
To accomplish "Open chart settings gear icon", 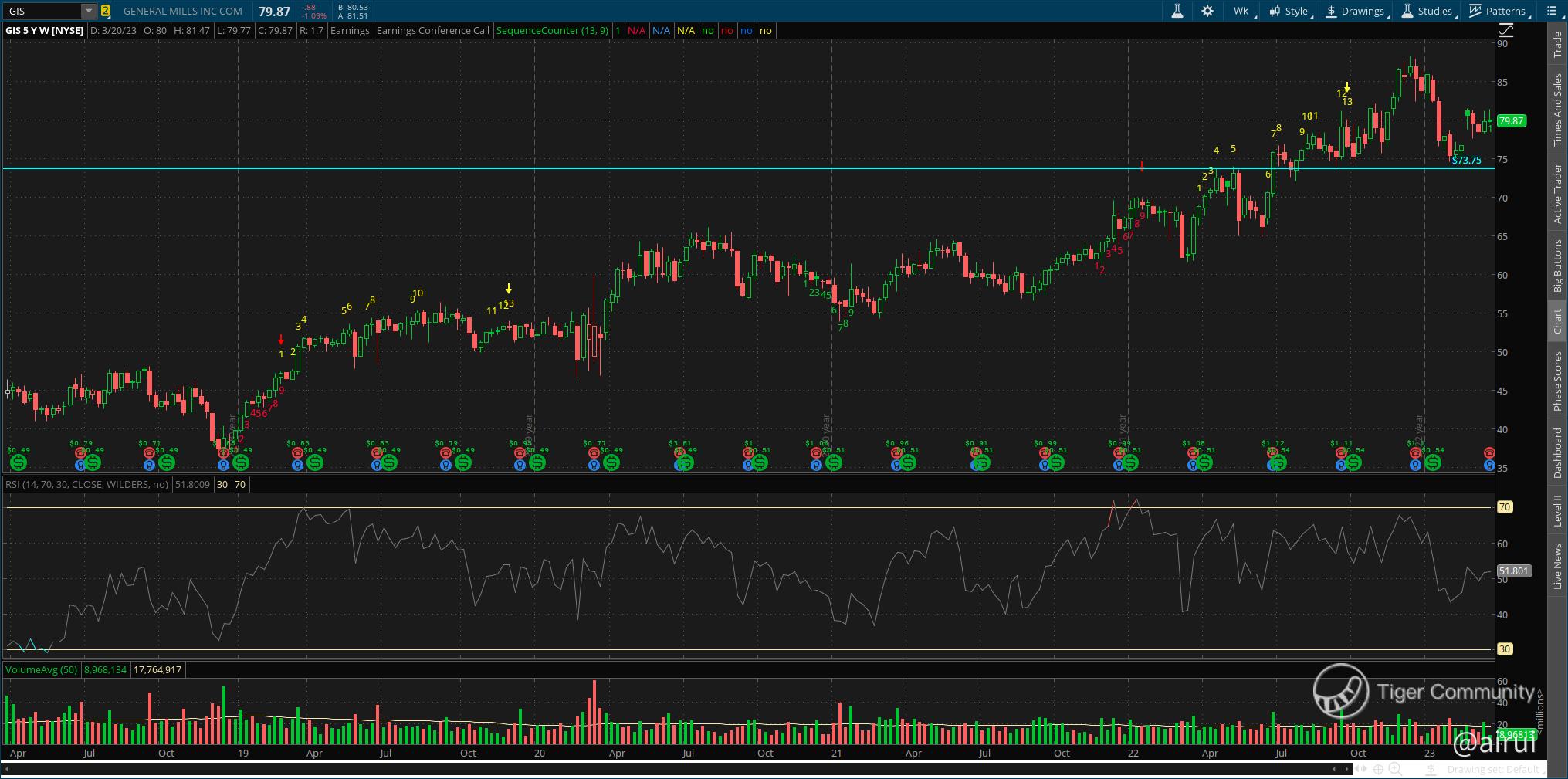I will pyautogui.click(x=1207, y=11).
